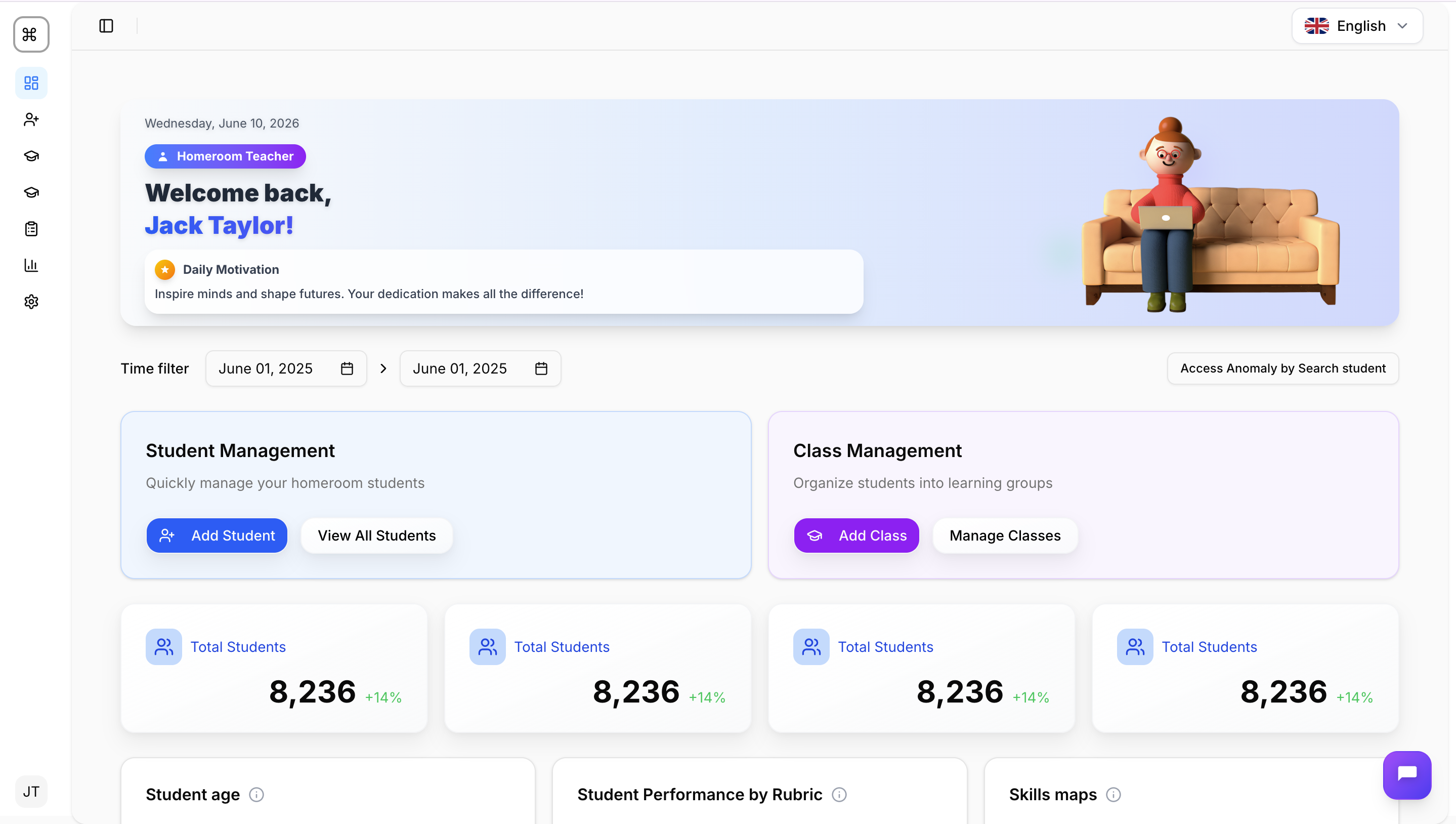1456x824 pixels.
Task: Click the lower graduation cap sidebar icon
Action: pos(31,192)
